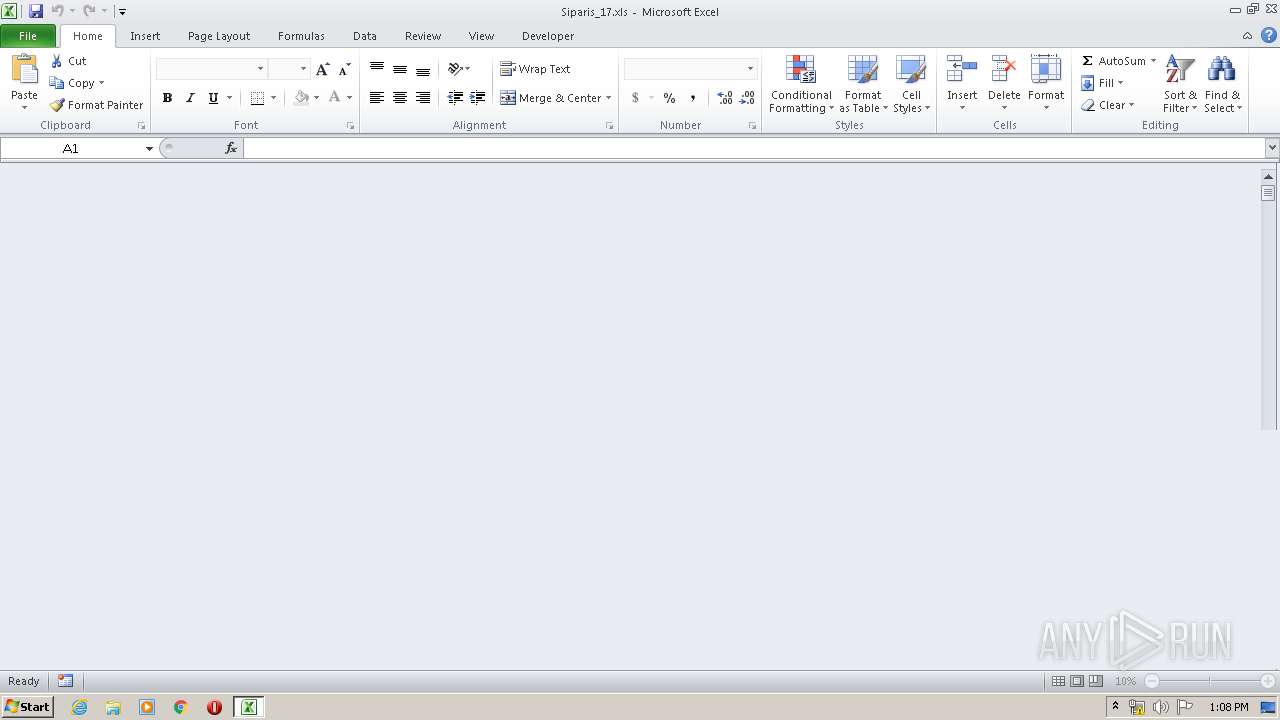
Task: Open the number format dropdown
Action: pyautogui.click(x=750, y=69)
